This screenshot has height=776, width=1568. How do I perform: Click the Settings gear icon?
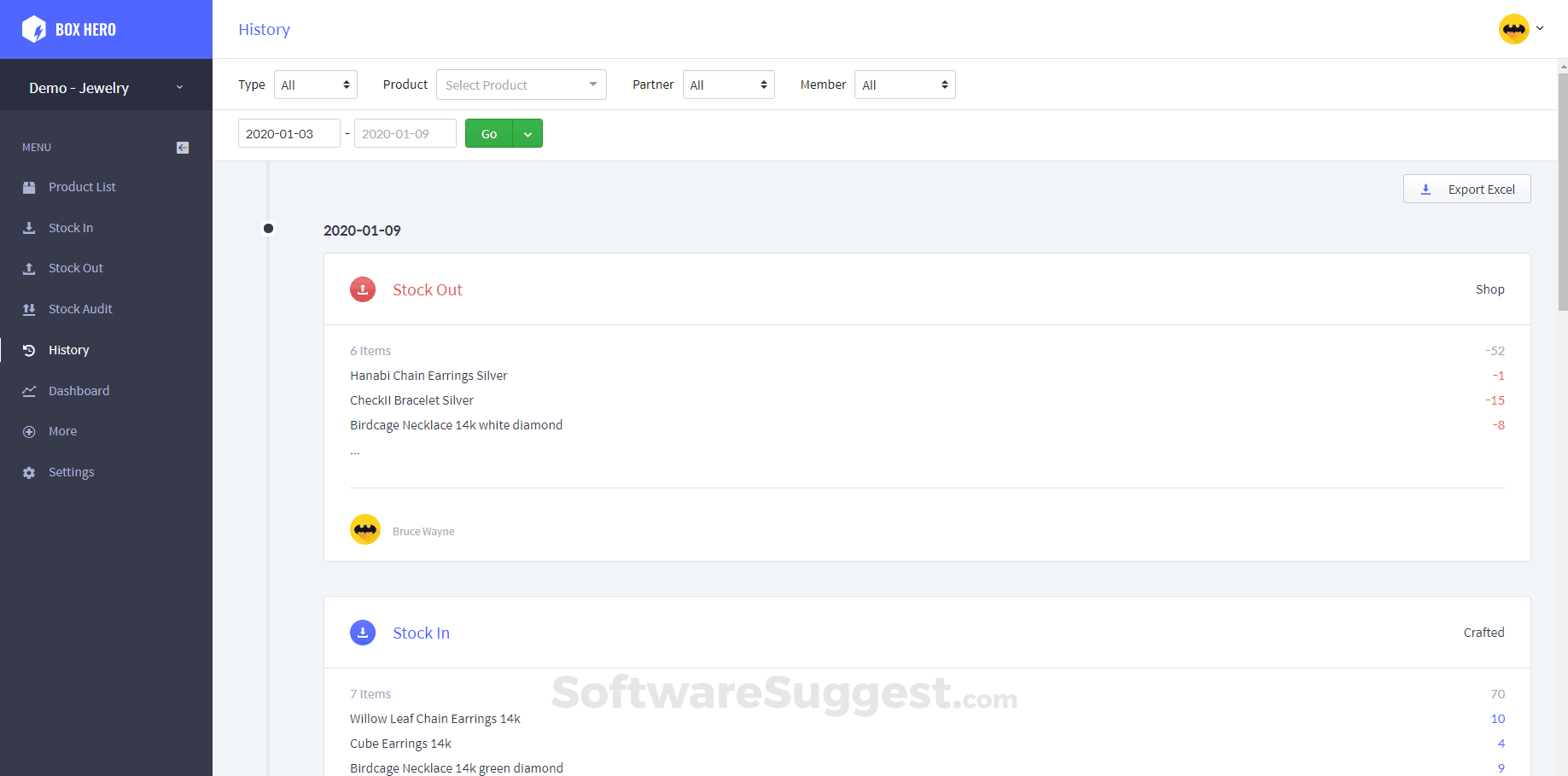click(x=29, y=473)
